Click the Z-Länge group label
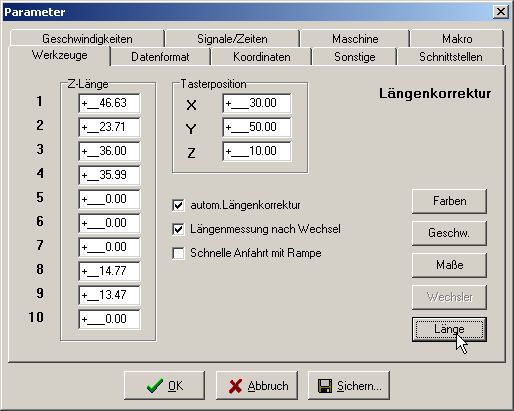 (x=88, y=84)
